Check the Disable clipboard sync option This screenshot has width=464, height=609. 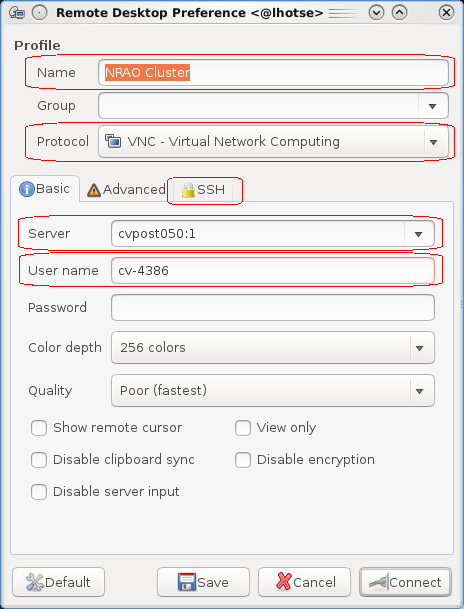[39, 460]
